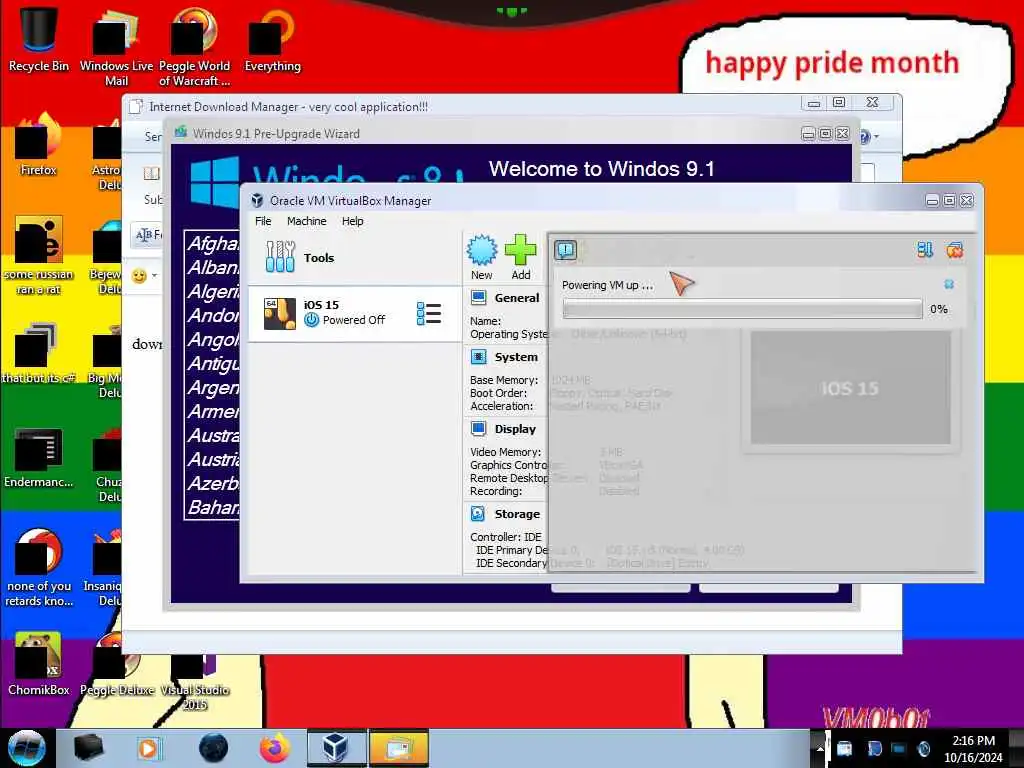
Task: Click the Powering VM up progress bar
Action: tap(743, 309)
